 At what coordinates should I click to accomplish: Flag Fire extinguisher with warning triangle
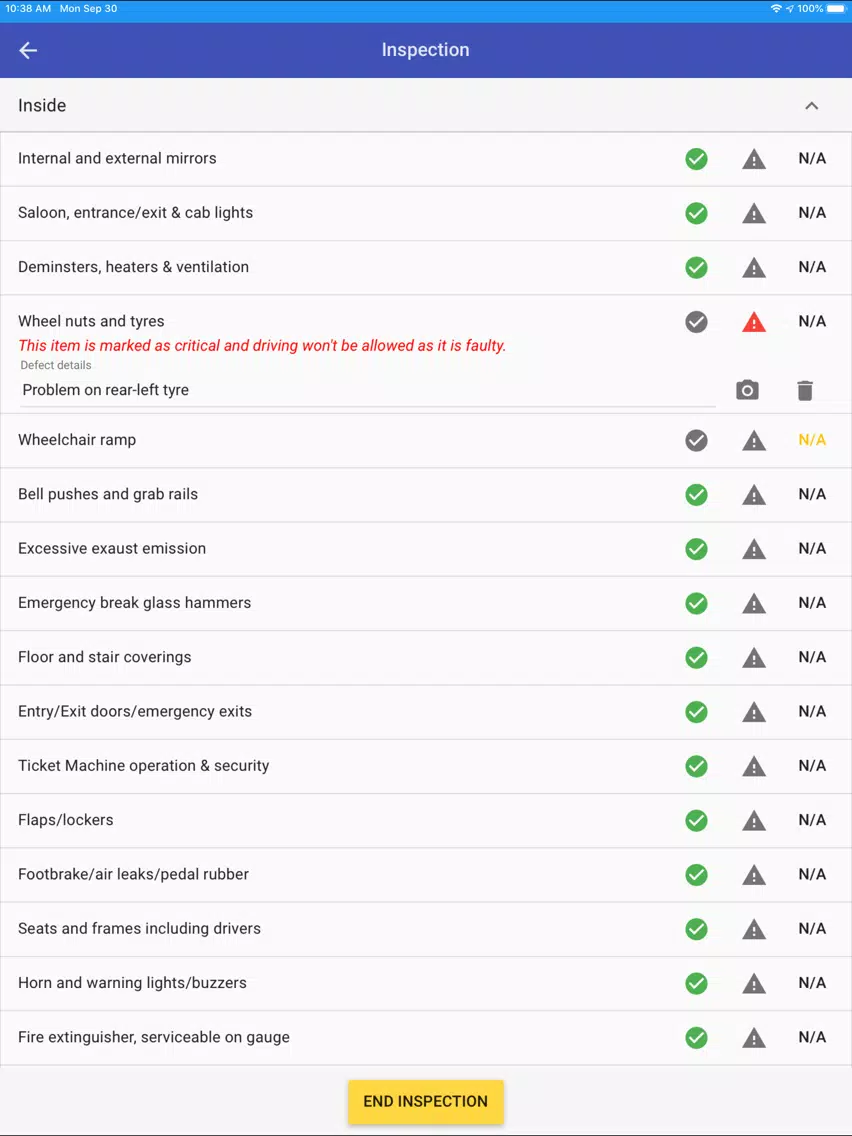coord(754,1037)
